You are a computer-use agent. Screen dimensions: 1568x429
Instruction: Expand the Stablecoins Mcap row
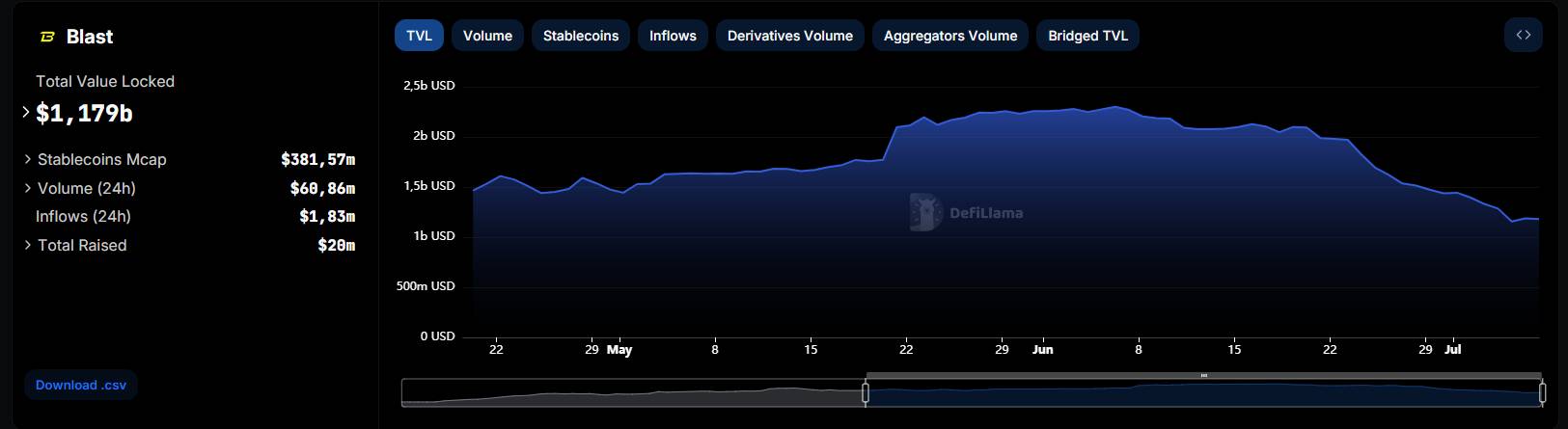[x=28, y=159]
